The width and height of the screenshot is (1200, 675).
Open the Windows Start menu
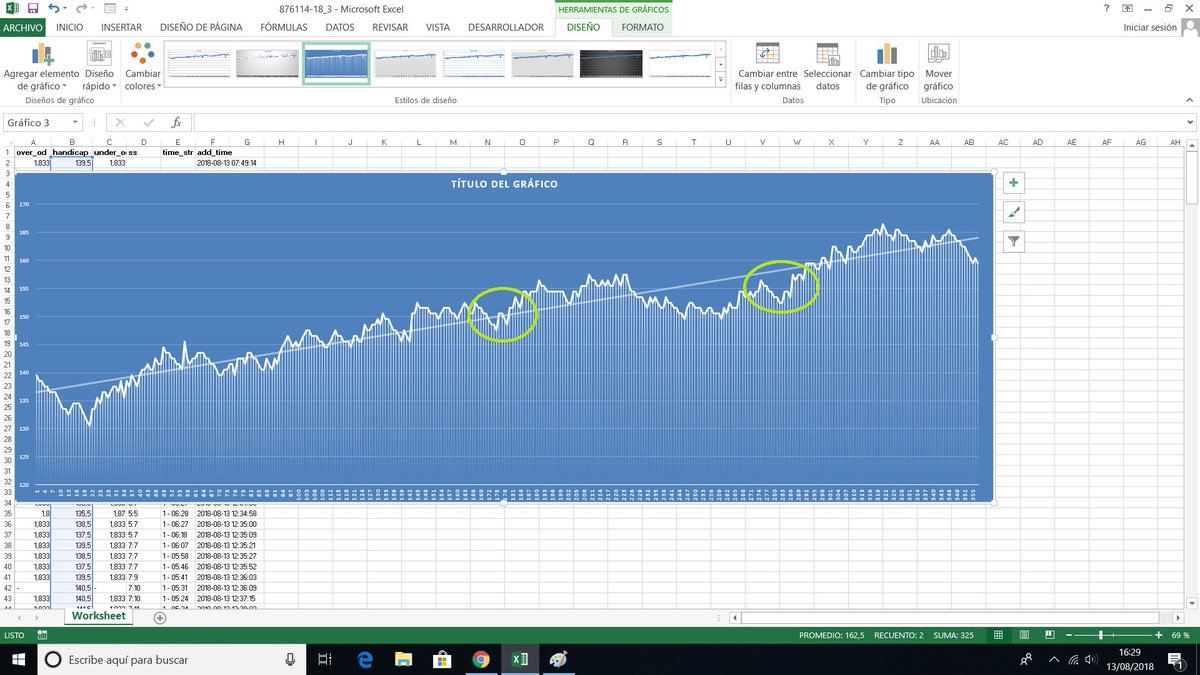[18, 659]
